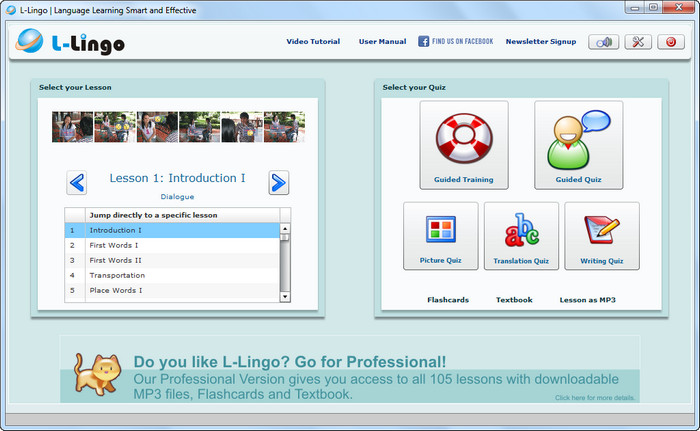This screenshot has width=700, height=431.
Task: Click the orange cat mascot icon
Action: click(98, 374)
